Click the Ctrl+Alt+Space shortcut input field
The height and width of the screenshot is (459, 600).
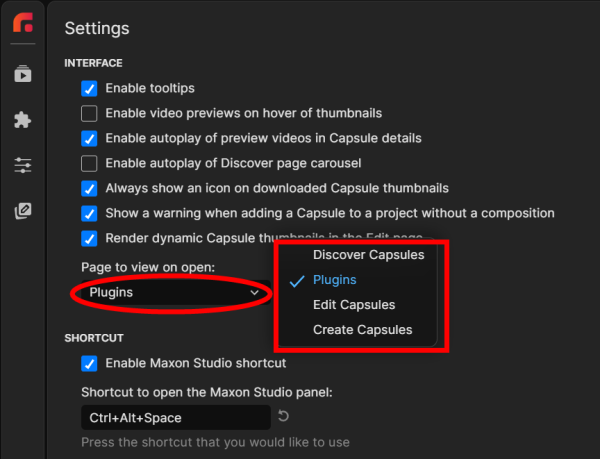pos(175,417)
